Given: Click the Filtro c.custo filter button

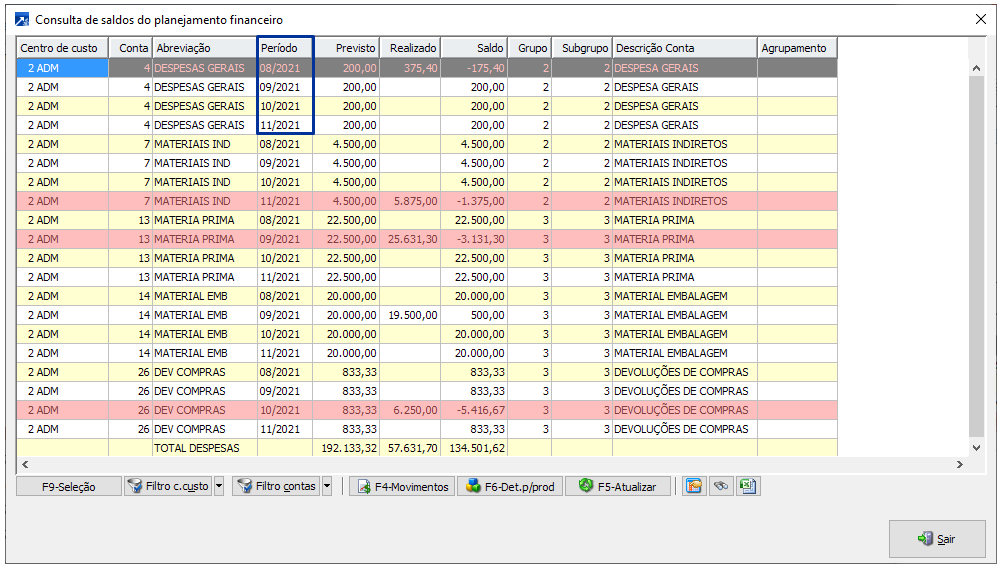Looking at the screenshot, I should [167, 486].
